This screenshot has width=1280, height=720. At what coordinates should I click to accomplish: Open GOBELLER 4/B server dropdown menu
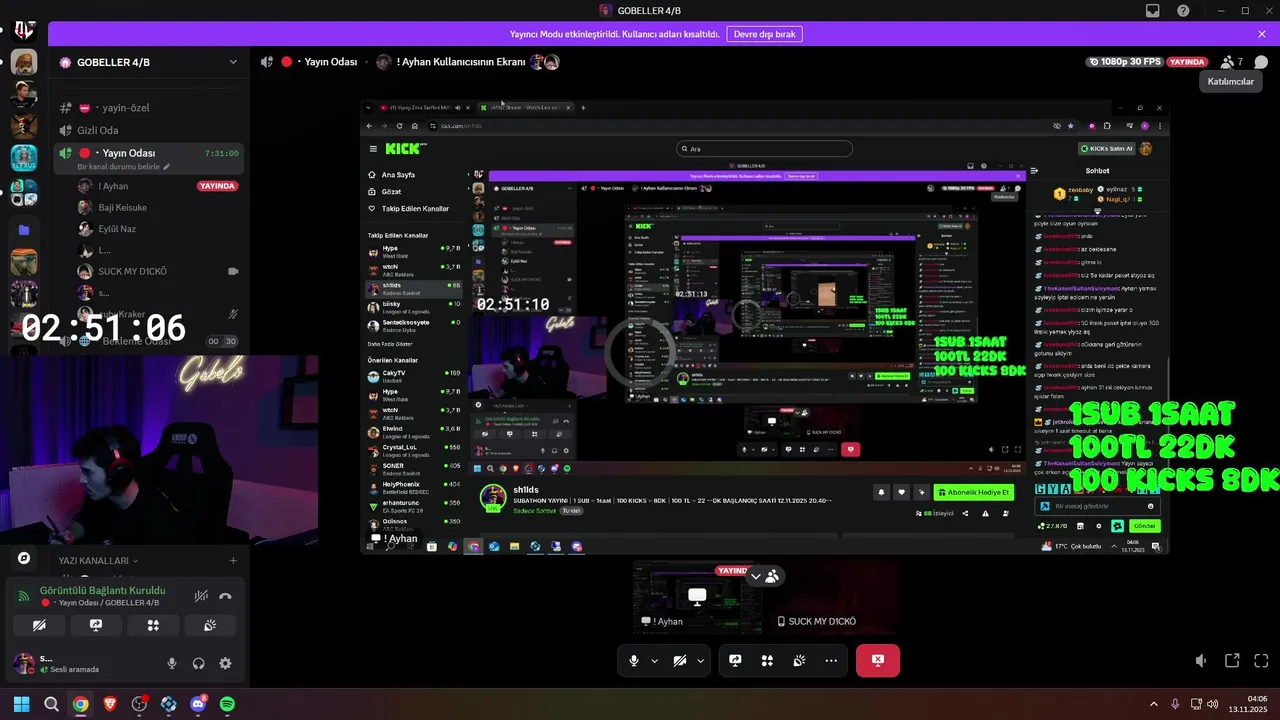[150, 62]
